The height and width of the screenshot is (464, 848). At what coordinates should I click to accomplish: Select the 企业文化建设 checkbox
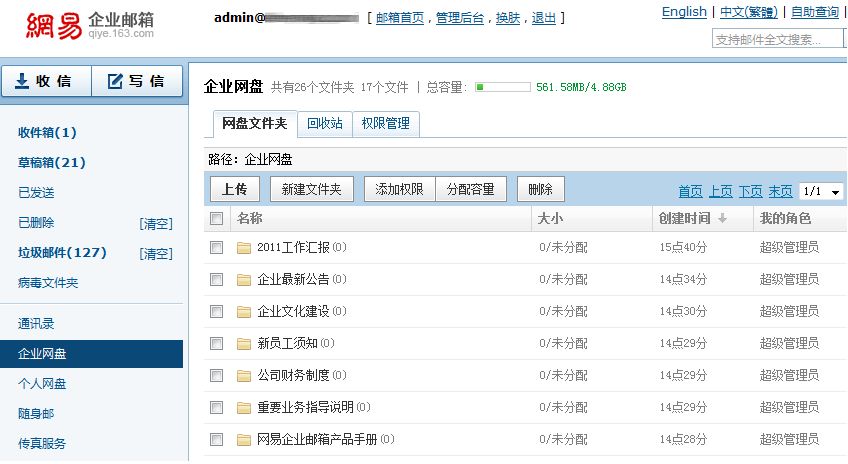coord(216,311)
